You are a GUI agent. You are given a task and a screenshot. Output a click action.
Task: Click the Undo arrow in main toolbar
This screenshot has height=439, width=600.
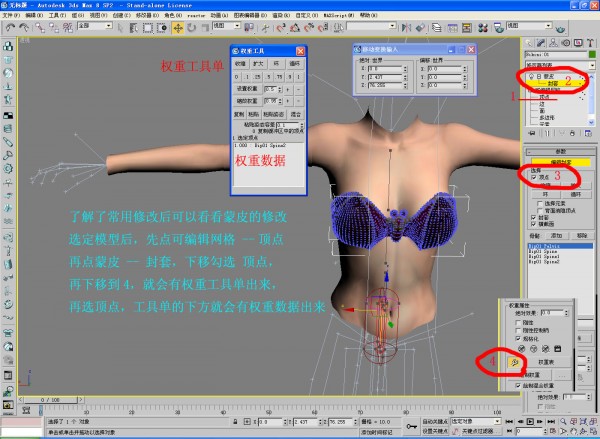[8, 25]
